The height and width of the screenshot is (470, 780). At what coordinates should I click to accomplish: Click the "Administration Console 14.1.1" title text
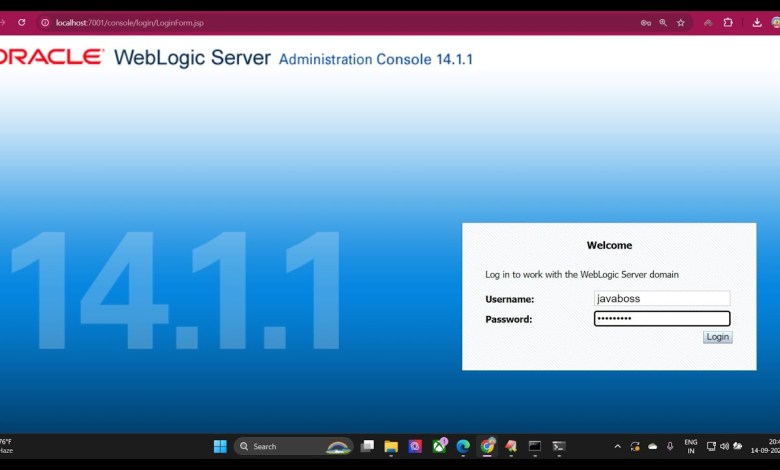point(376,59)
